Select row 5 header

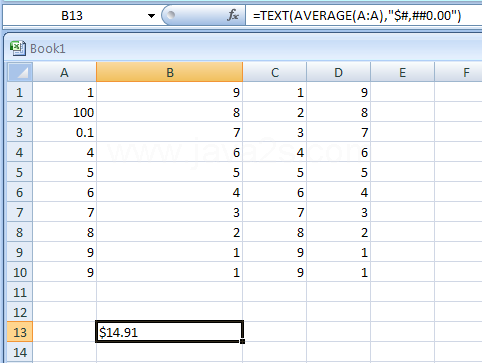click(x=20, y=172)
